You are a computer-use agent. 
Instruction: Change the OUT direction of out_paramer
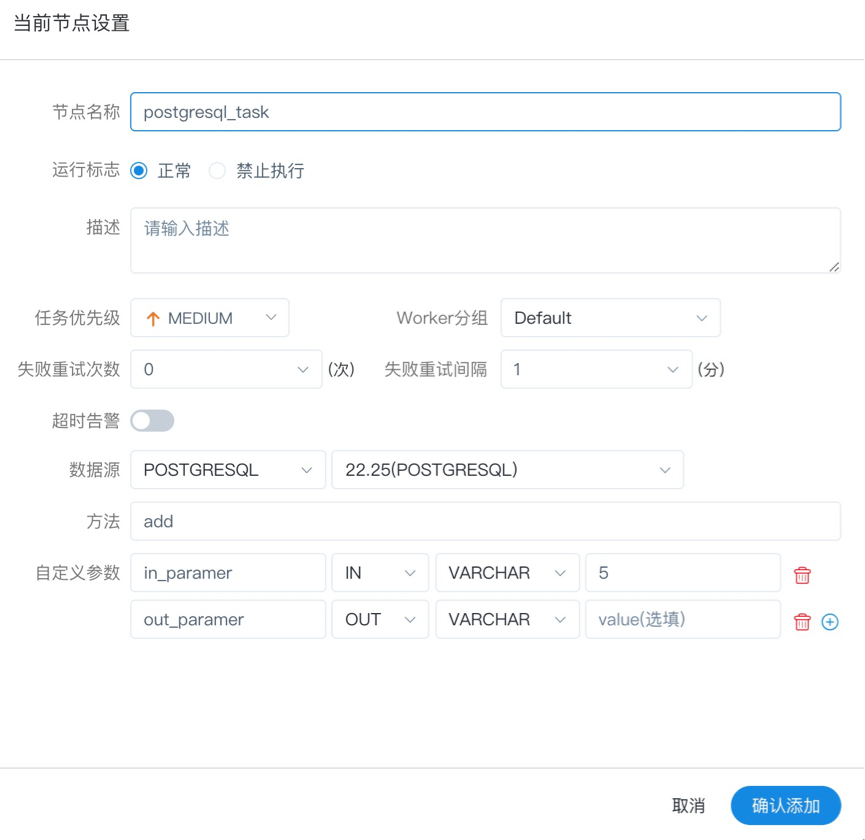(x=380, y=620)
